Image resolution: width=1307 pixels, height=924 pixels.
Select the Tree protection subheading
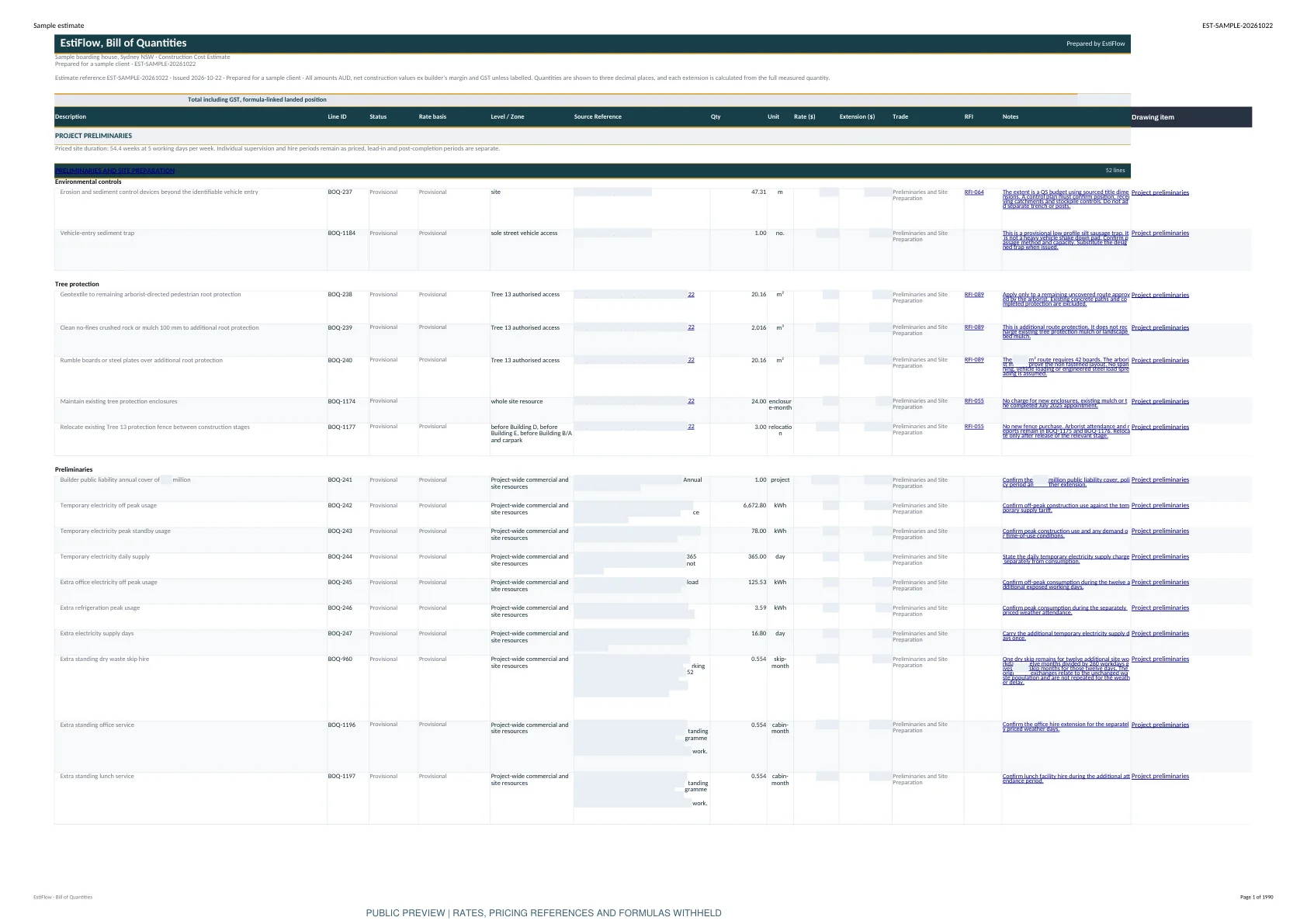tap(77, 285)
